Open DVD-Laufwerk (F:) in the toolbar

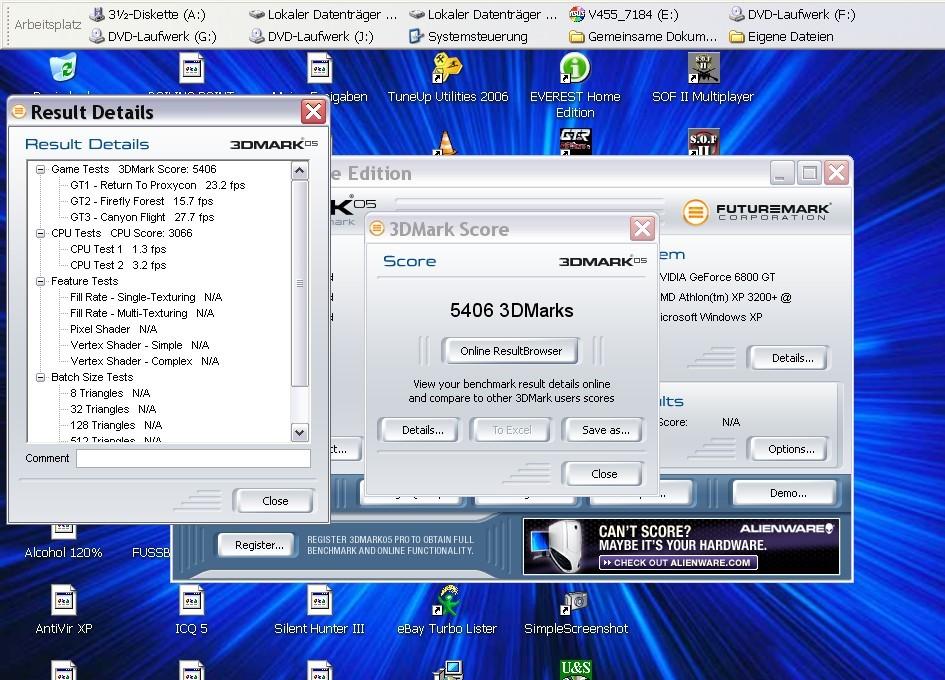coord(791,14)
